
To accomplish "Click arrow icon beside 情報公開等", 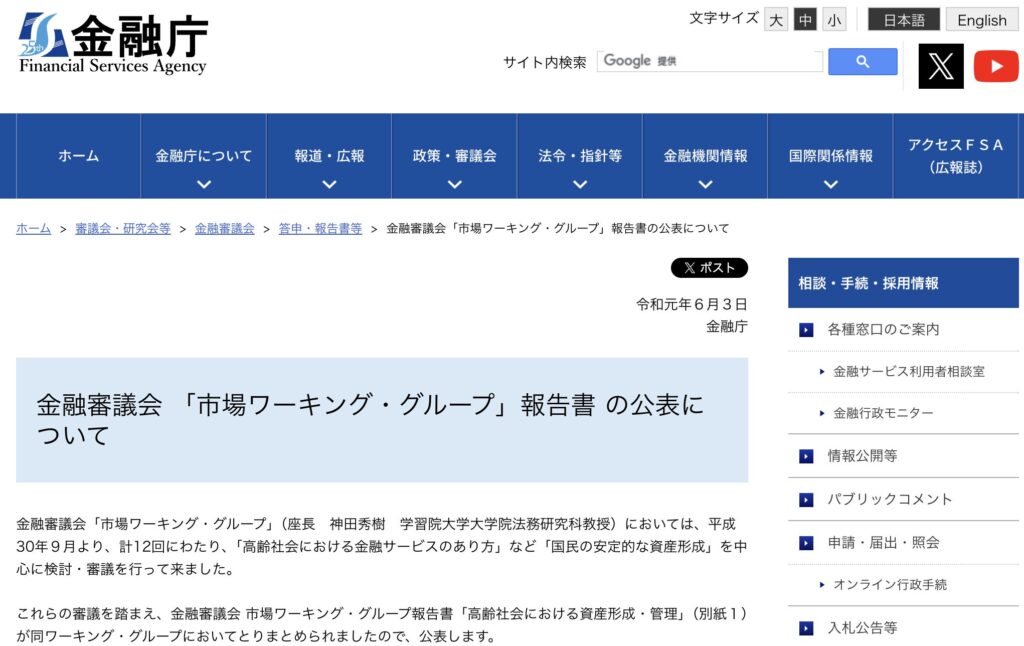I will click(807, 456).
